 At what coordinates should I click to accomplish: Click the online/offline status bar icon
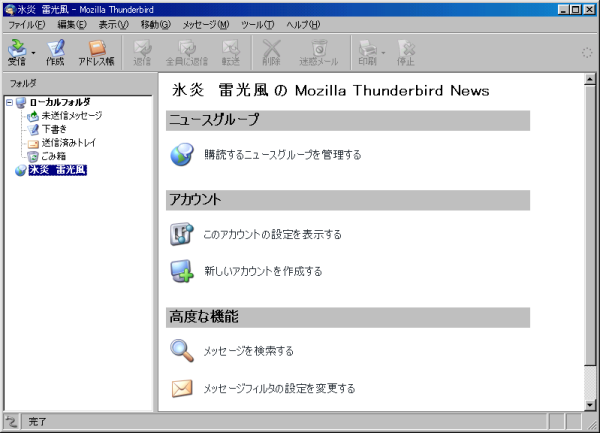pos(11,422)
